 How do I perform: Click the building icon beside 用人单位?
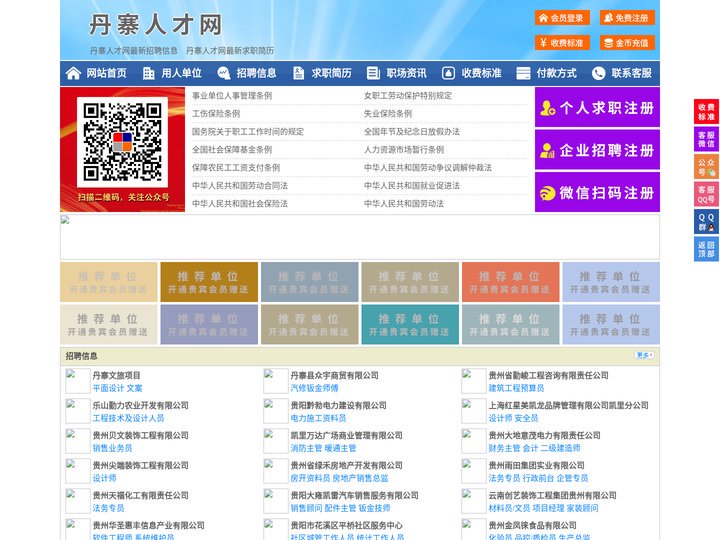148,73
